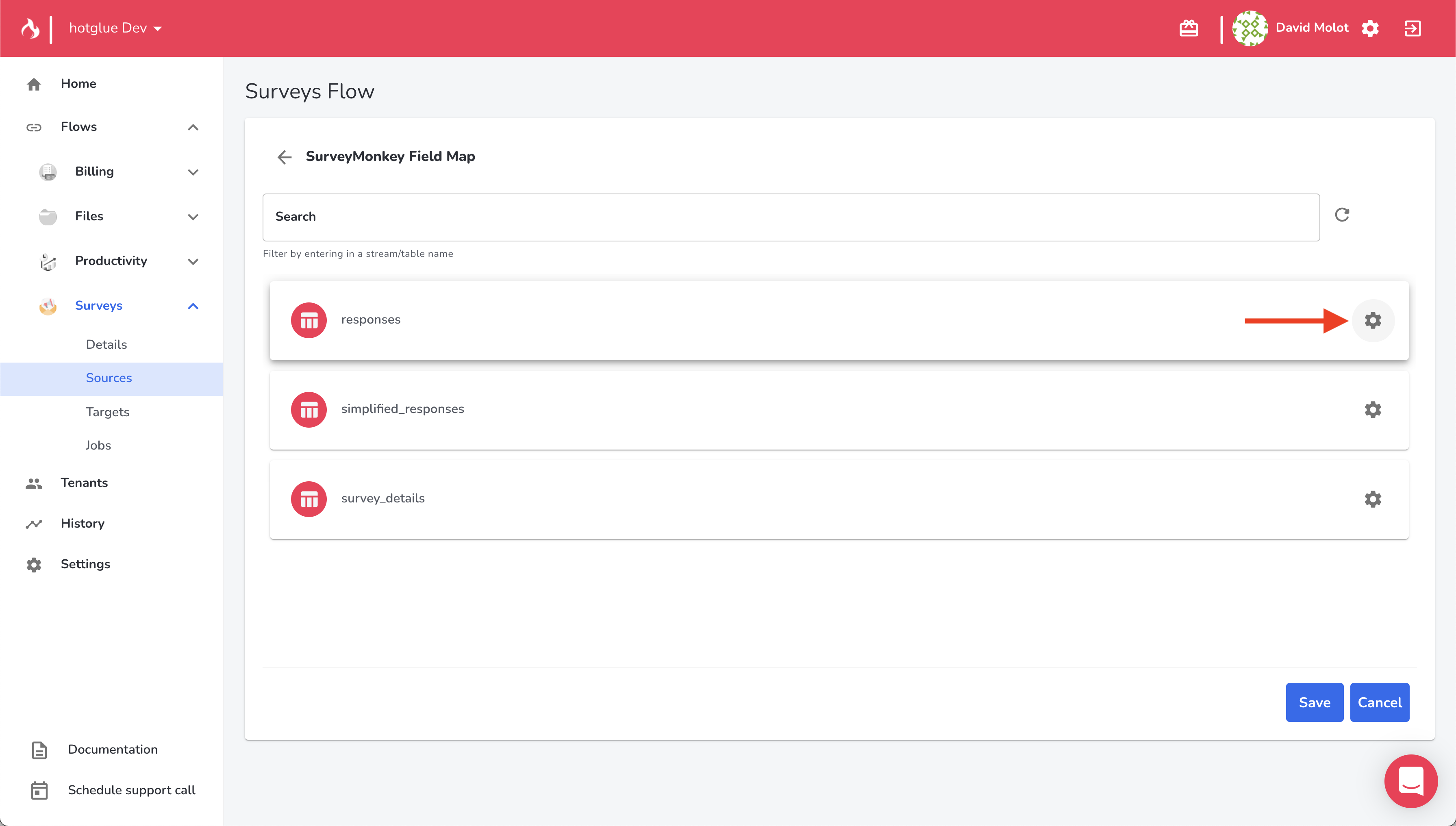Select Targets under Surveys
The width and height of the screenshot is (1456, 826).
[108, 412]
